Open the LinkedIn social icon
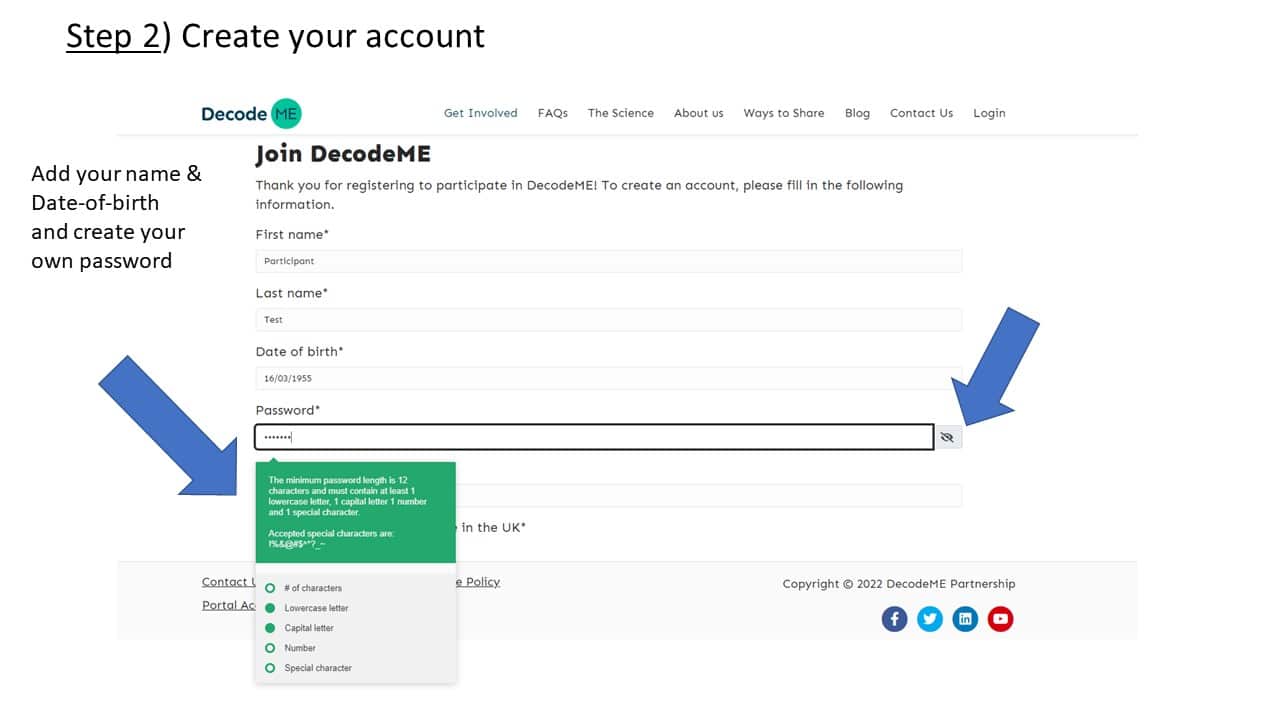The image size is (1280, 720). (x=965, y=619)
